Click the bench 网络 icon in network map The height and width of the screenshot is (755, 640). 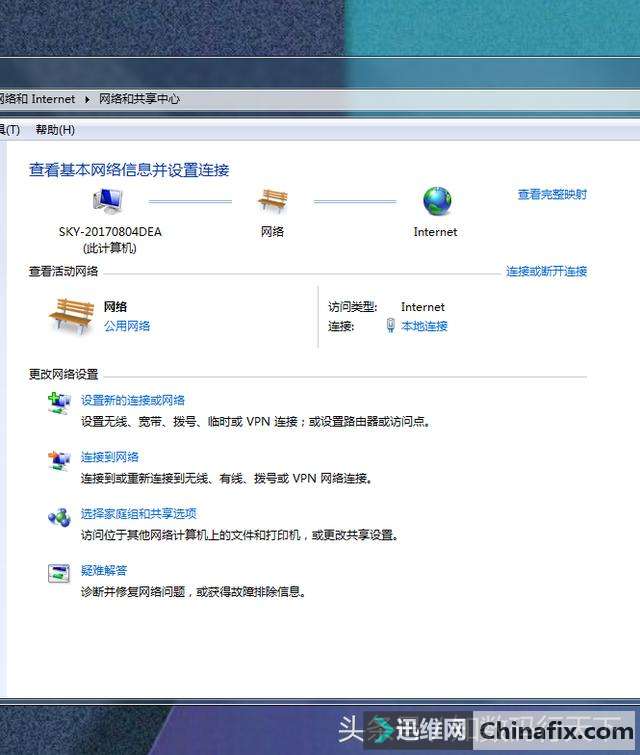(272, 201)
